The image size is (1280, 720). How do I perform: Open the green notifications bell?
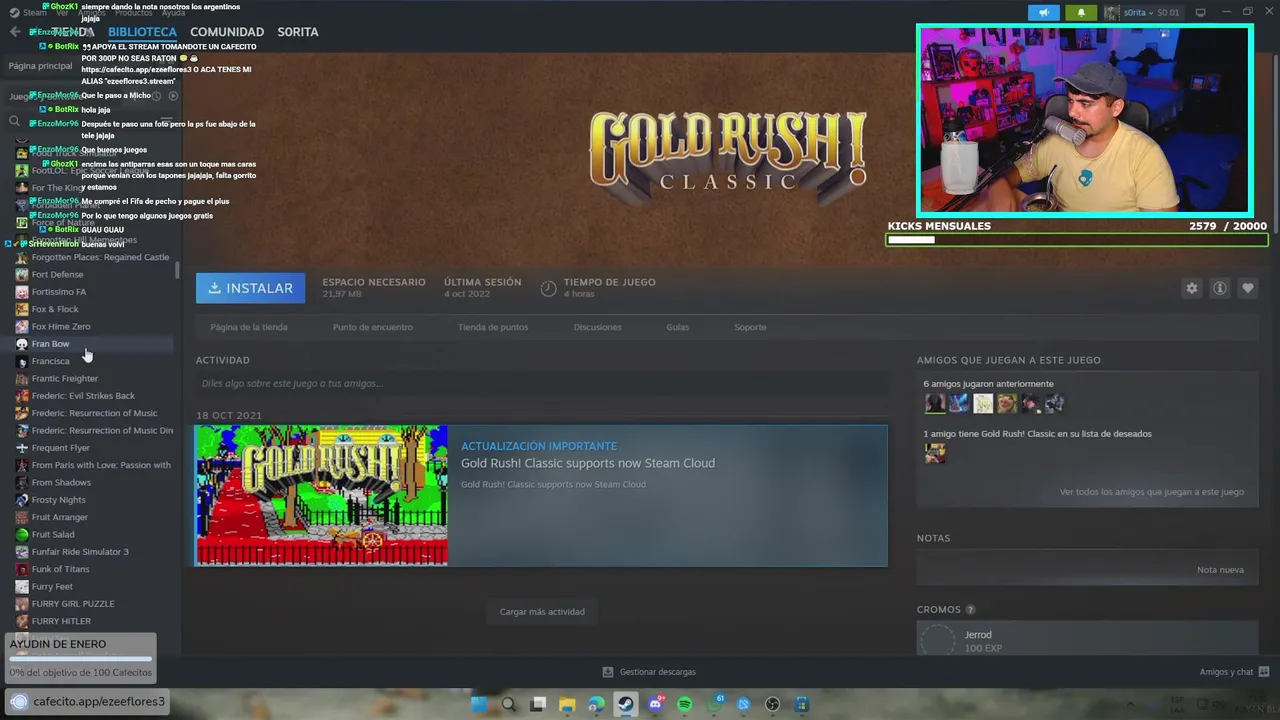click(x=1080, y=13)
